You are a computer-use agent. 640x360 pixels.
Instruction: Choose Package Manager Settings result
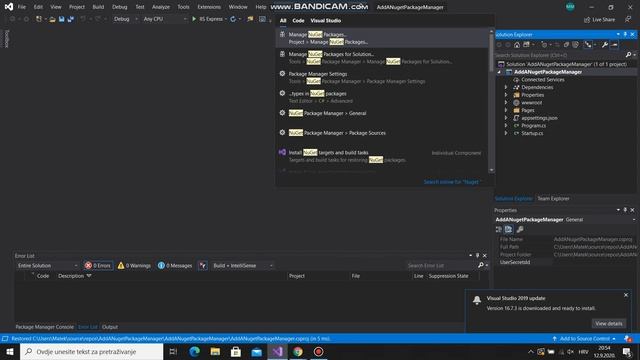pyautogui.click(x=383, y=77)
